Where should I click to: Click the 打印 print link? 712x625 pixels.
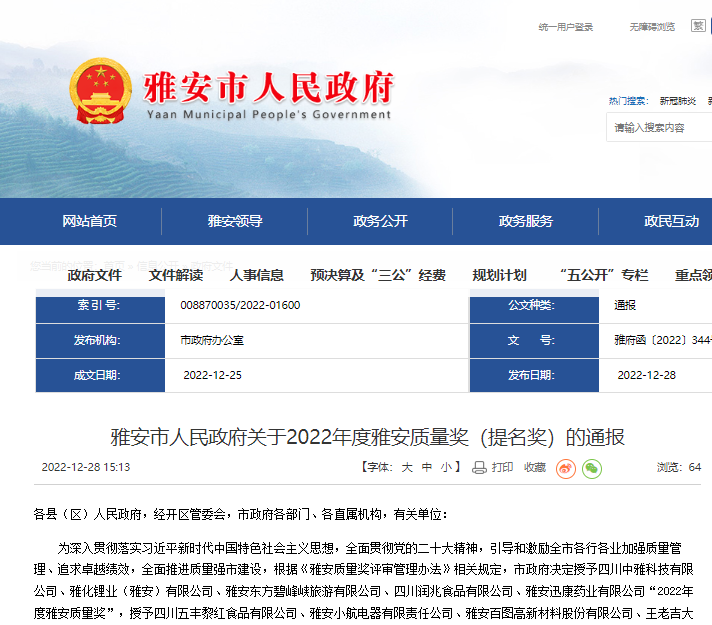pos(502,467)
